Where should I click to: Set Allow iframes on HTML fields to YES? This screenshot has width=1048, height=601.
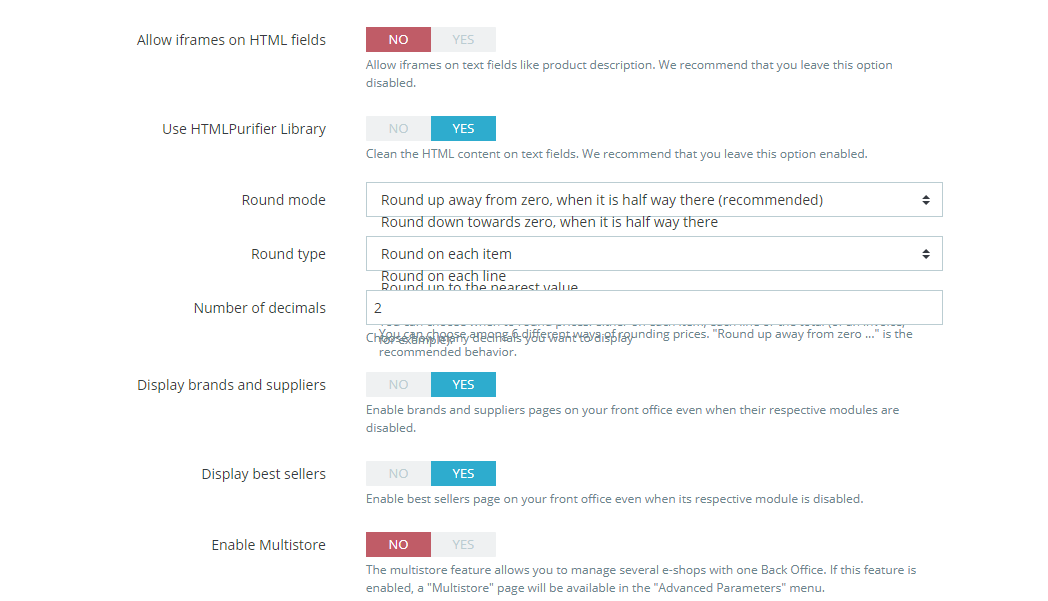click(x=463, y=40)
